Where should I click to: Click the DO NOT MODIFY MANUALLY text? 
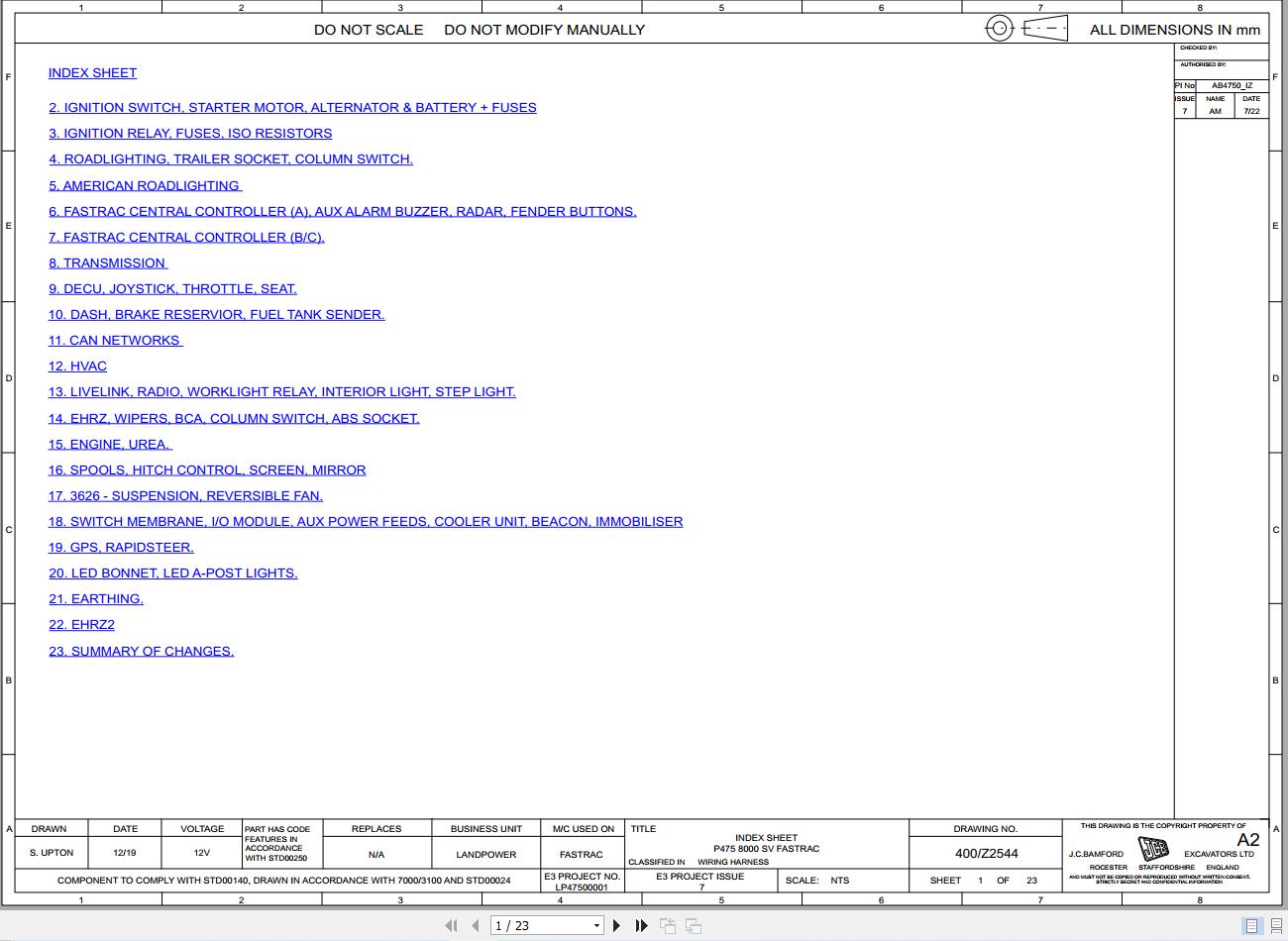click(545, 30)
